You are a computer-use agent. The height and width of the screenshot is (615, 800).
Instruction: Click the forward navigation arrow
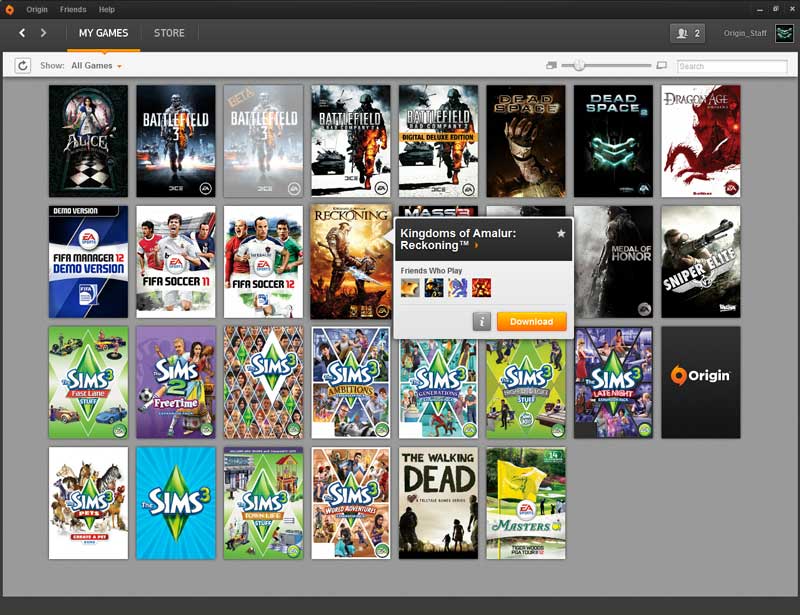(x=43, y=33)
